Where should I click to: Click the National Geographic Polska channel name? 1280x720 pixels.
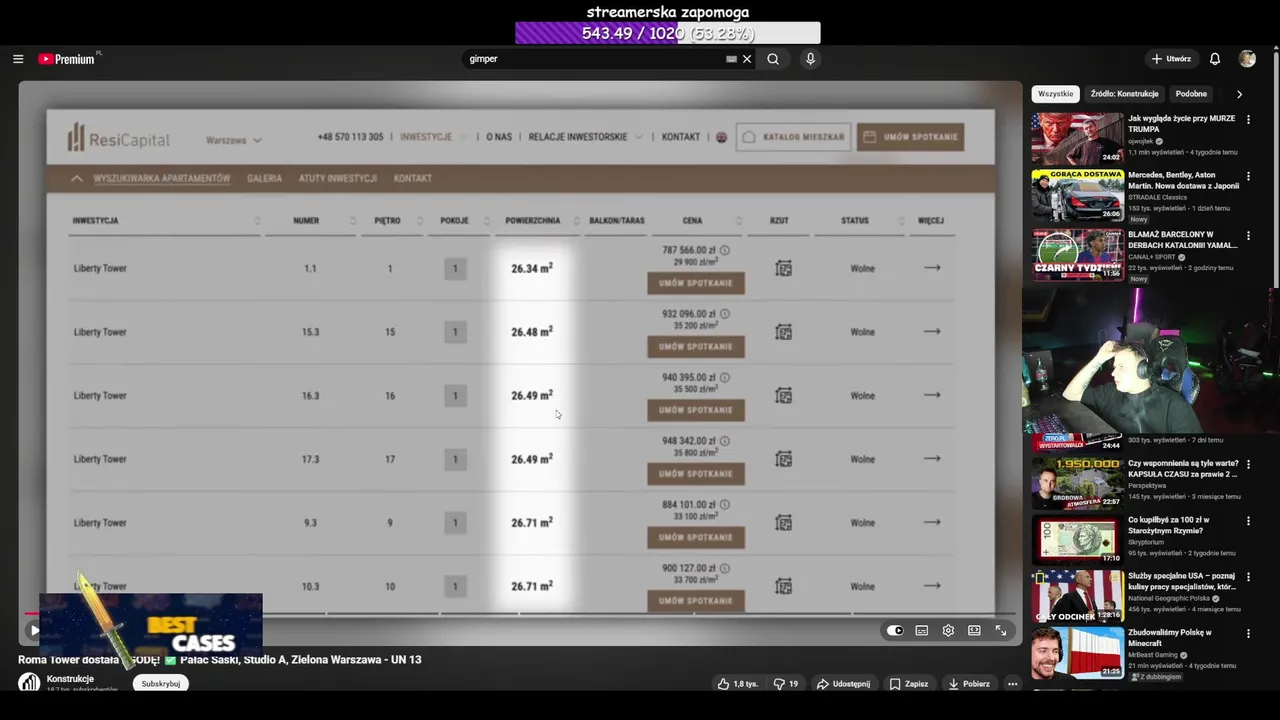[1170, 598]
